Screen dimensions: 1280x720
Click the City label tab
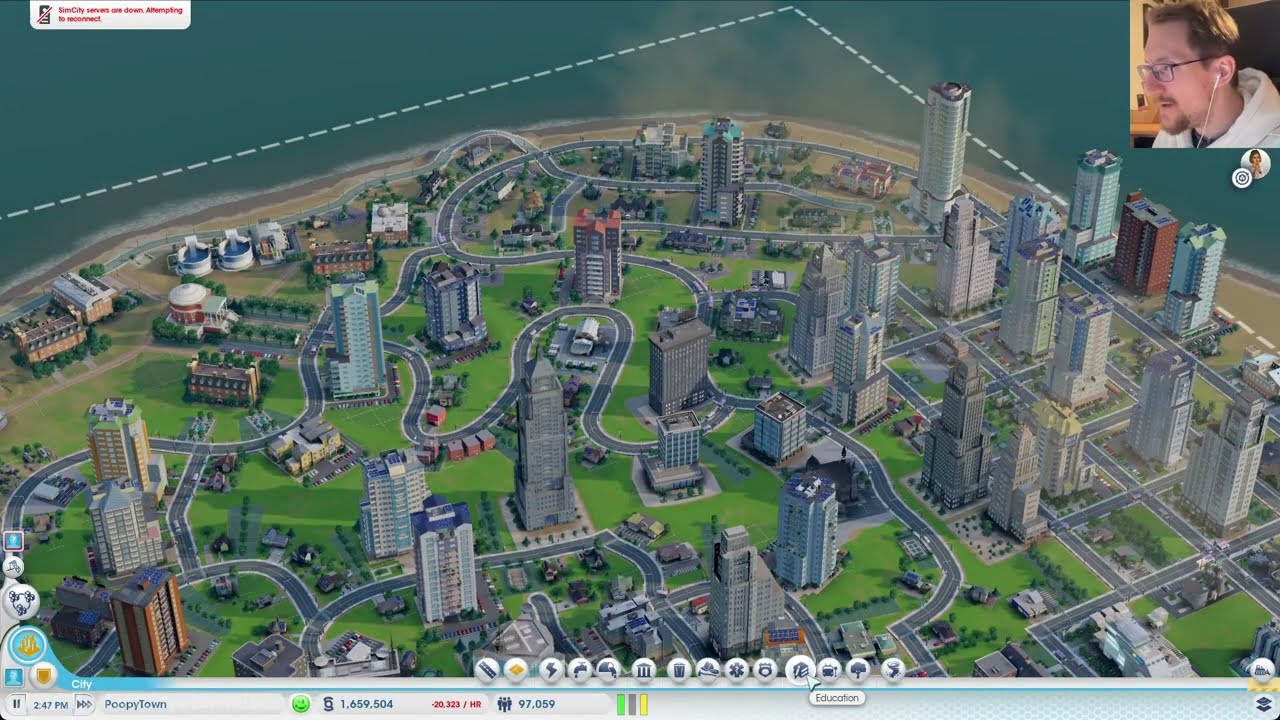pyautogui.click(x=82, y=684)
